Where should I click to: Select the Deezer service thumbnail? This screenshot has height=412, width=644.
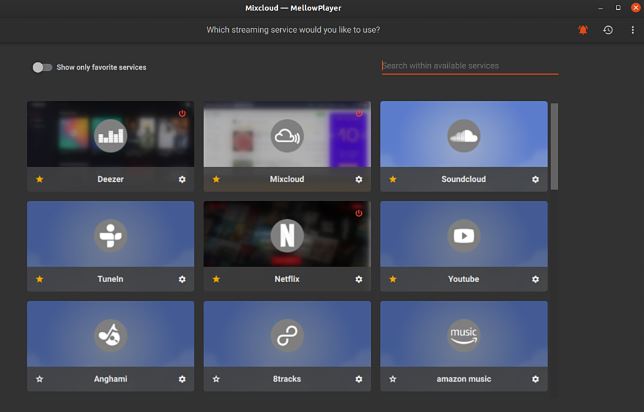110,134
